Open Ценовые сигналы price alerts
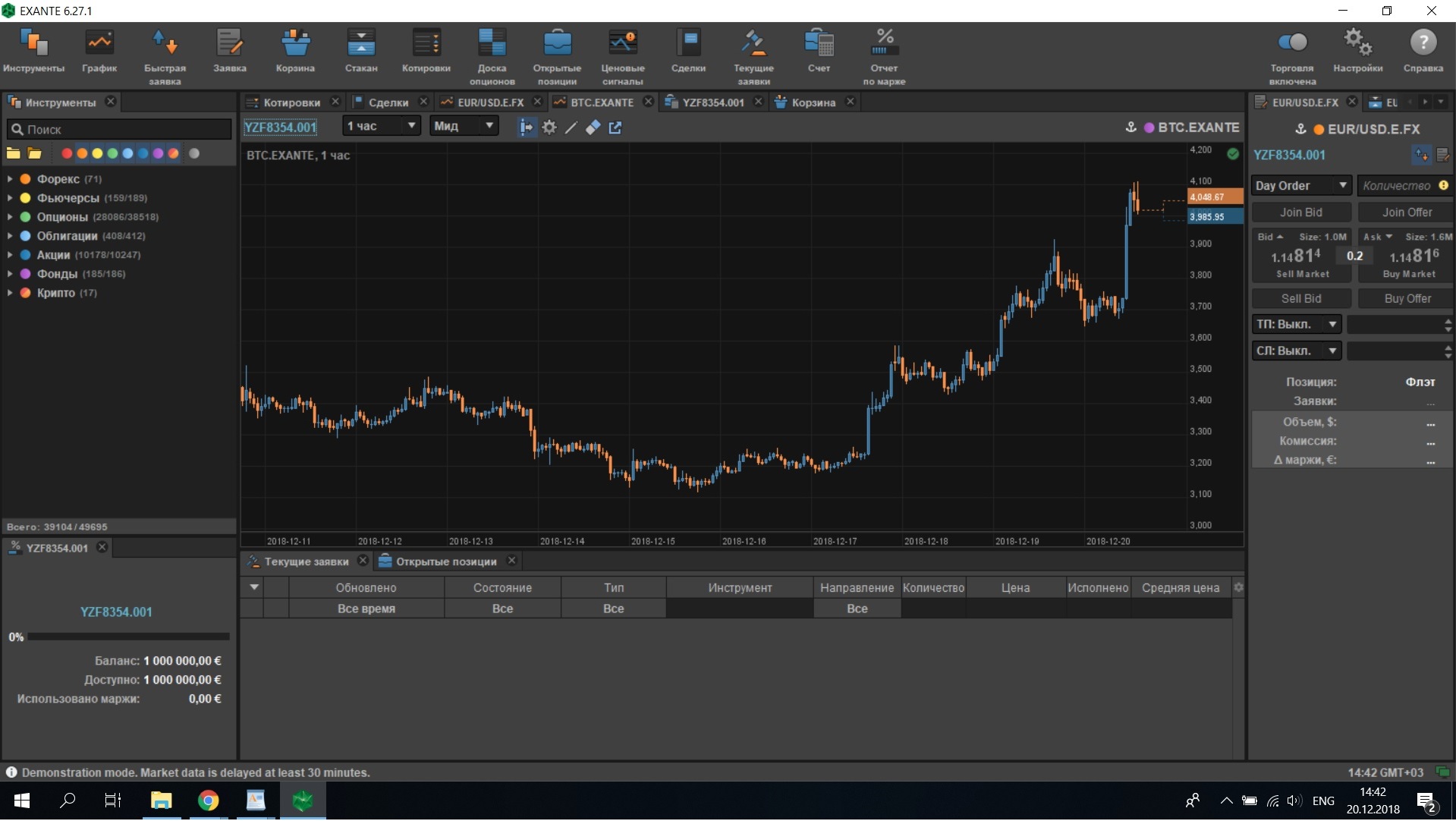The width and height of the screenshot is (1456, 821). click(623, 57)
